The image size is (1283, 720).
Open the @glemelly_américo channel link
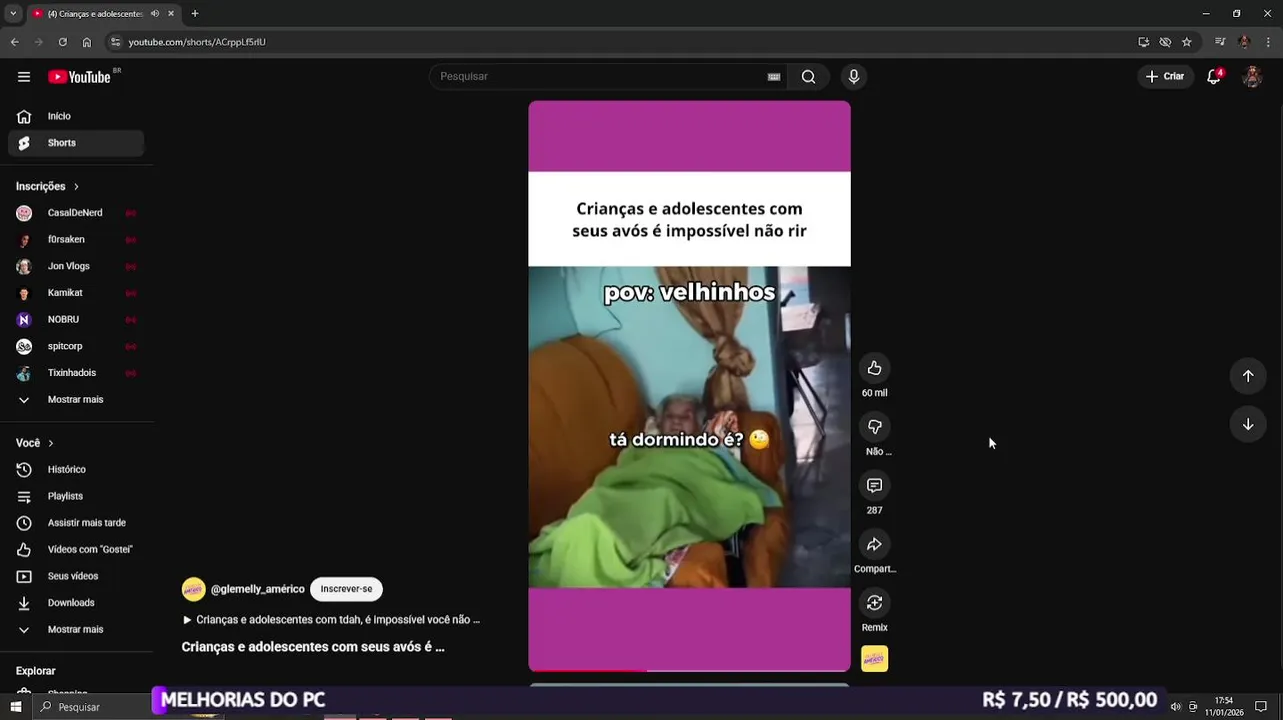257,590
